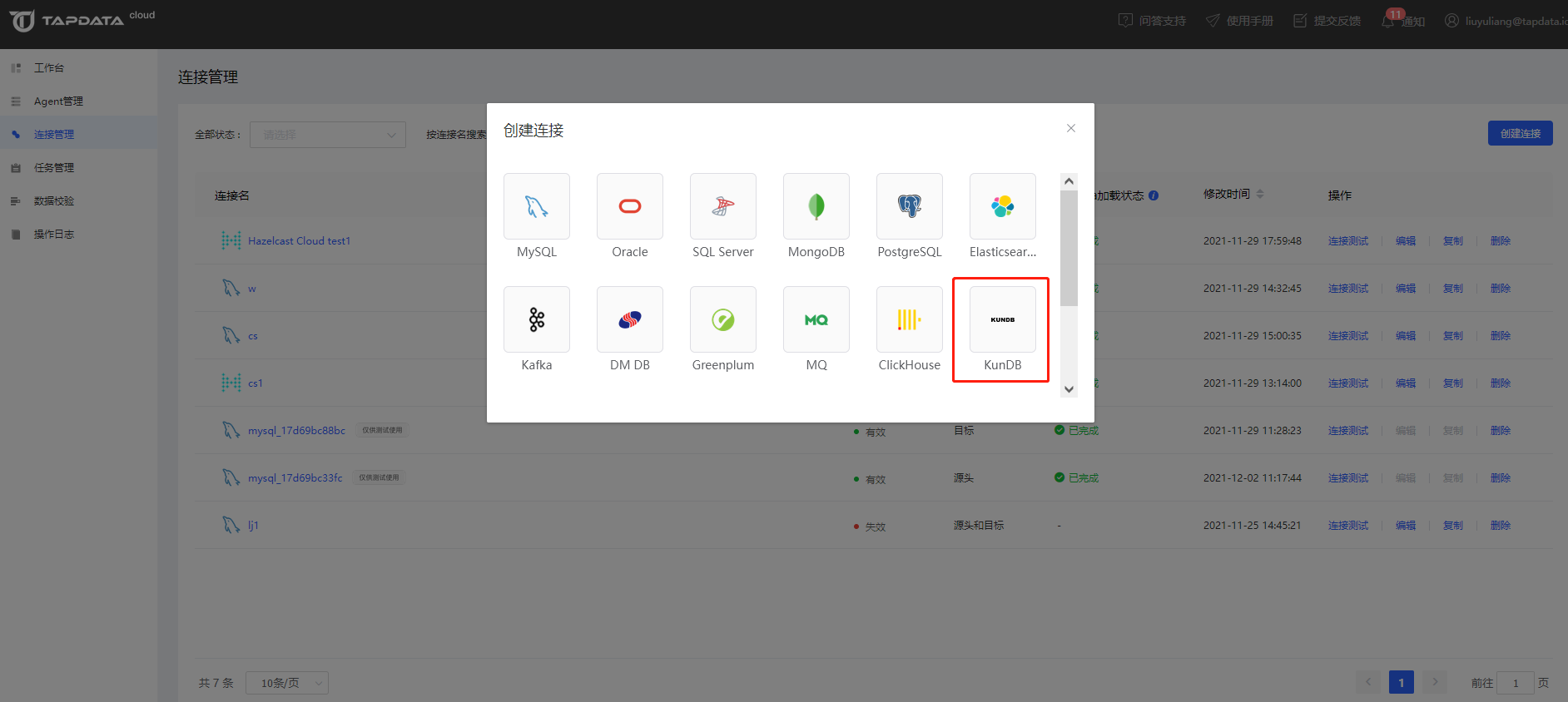Choose the MySQL database icon
The width and height of the screenshot is (1568, 702).
point(537,206)
